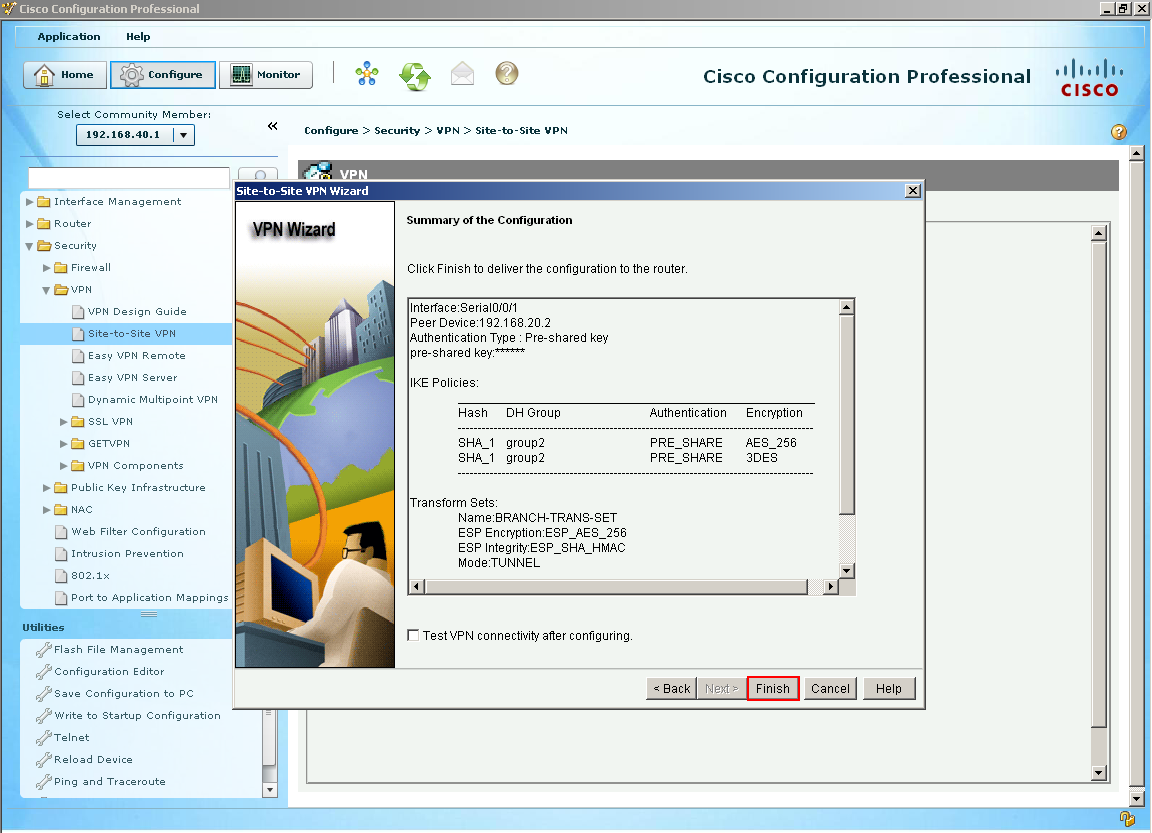This screenshot has width=1152, height=833.
Task: Click the Router folder icon
Action: [x=43, y=223]
